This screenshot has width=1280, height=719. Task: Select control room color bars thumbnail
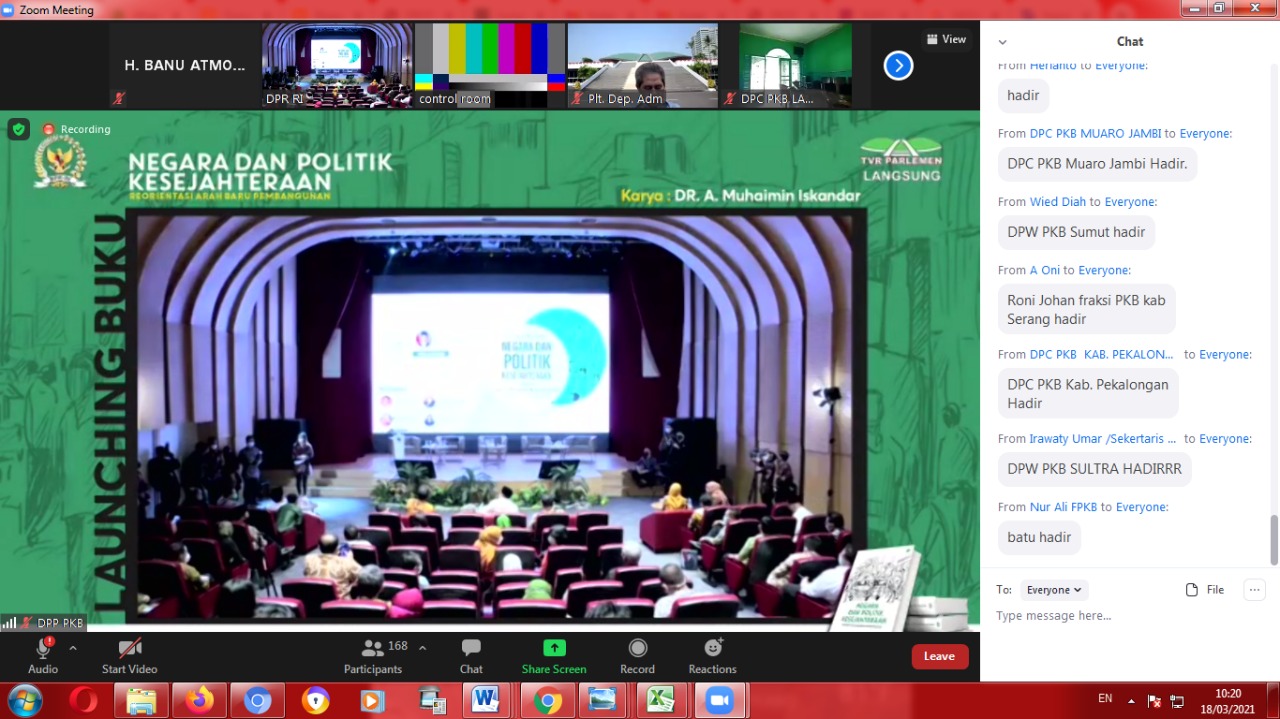pyautogui.click(x=490, y=66)
